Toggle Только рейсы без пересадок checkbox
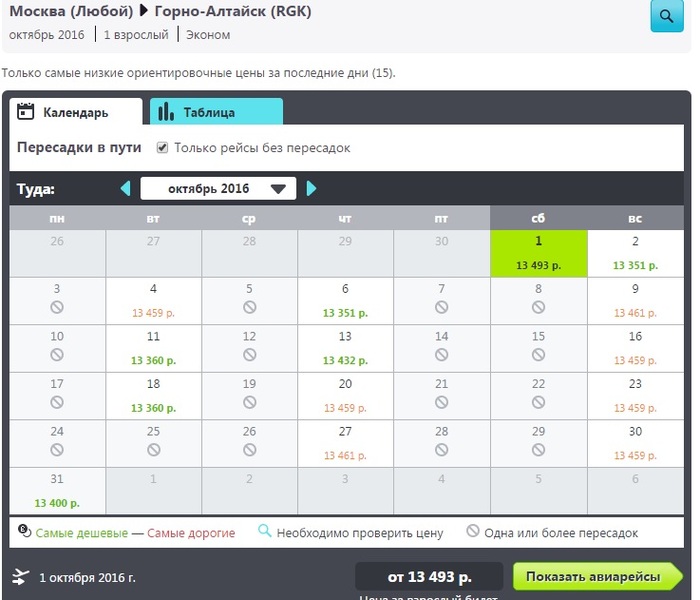 click(162, 147)
